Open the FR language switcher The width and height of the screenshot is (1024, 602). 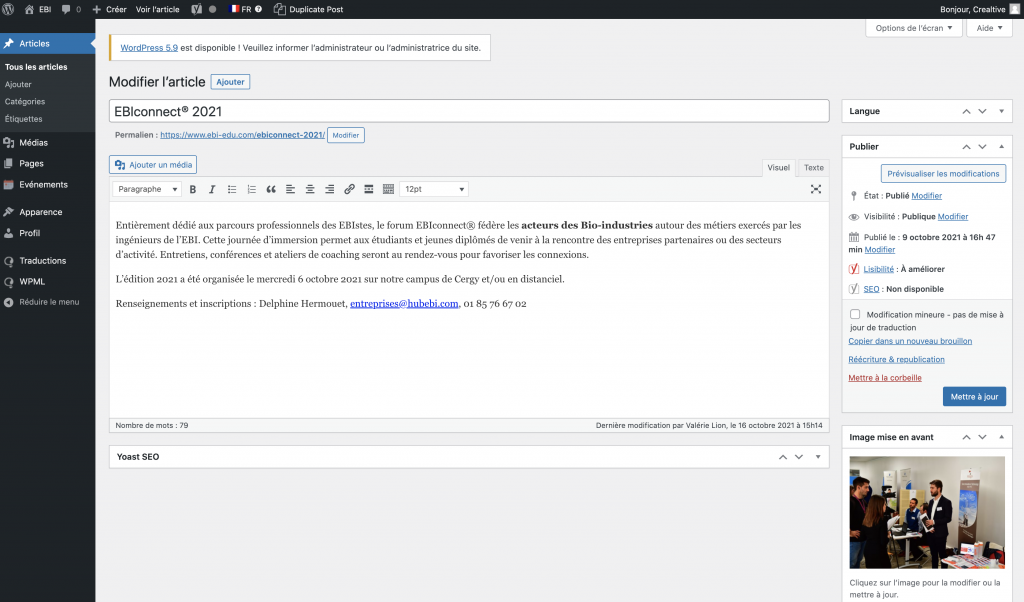pos(246,9)
